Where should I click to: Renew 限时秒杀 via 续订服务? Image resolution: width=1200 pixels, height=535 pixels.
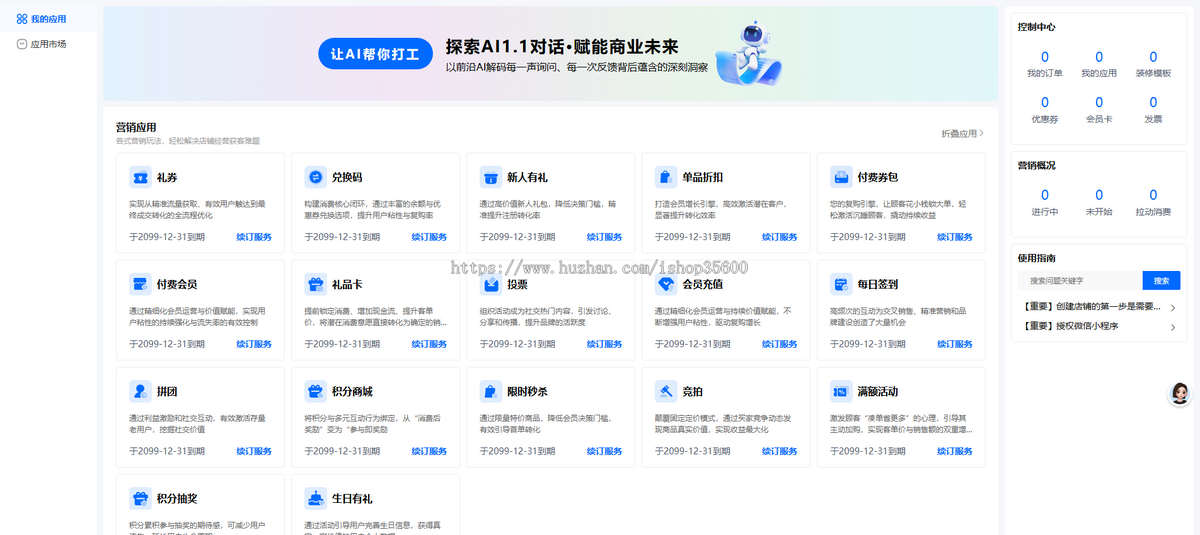604,451
